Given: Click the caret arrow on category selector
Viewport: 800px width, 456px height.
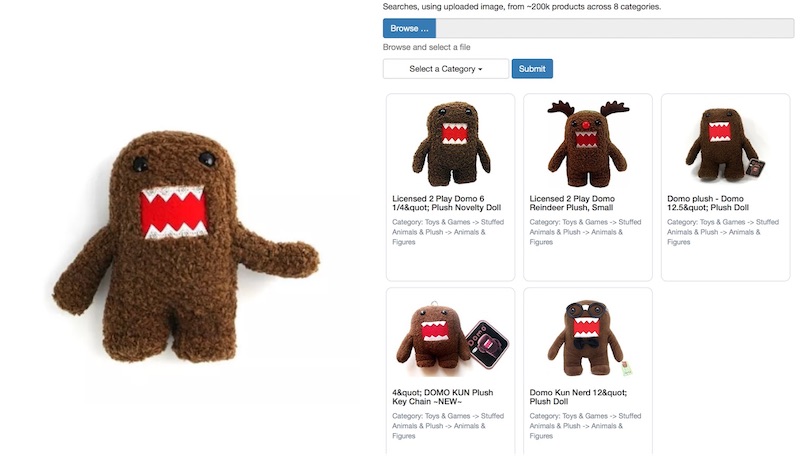Looking at the screenshot, I should pyautogui.click(x=480, y=70).
